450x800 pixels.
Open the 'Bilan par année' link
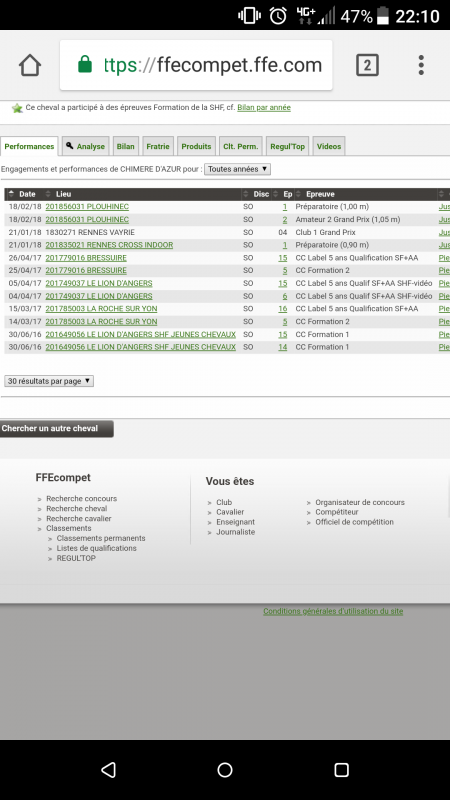pyautogui.click(x=264, y=108)
